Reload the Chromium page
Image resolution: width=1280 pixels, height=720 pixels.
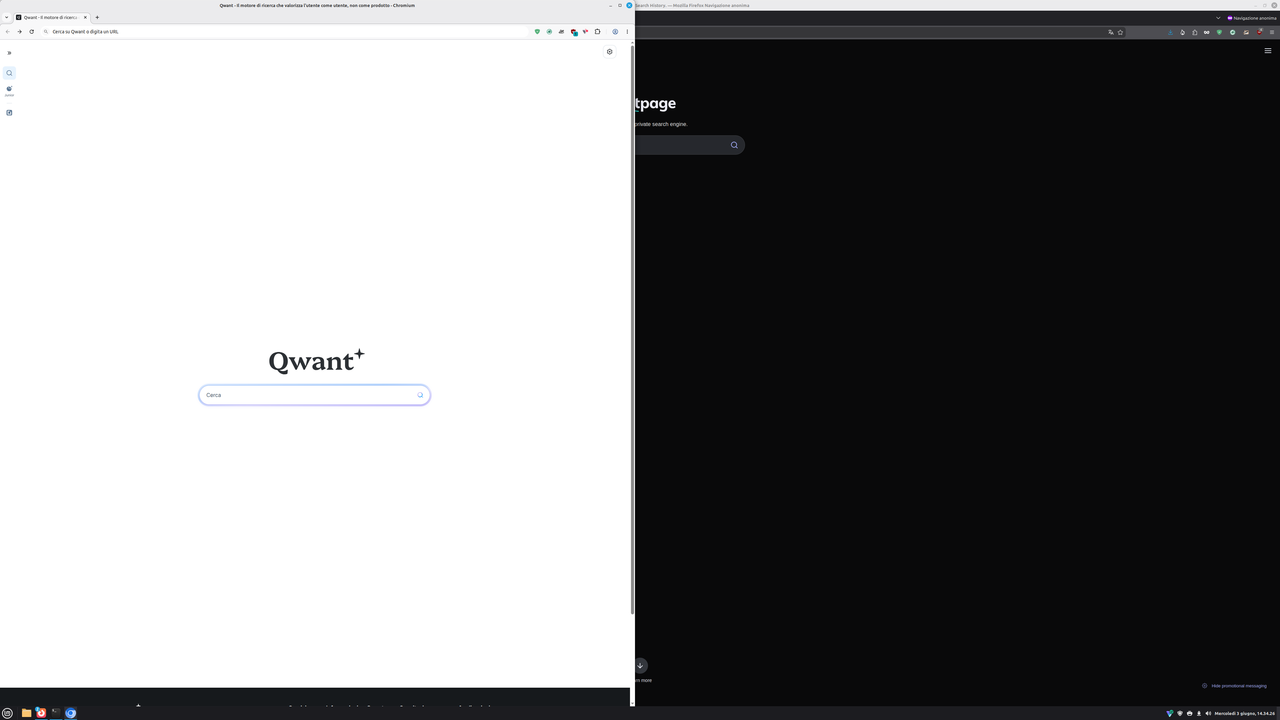click(x=31, y=31)
